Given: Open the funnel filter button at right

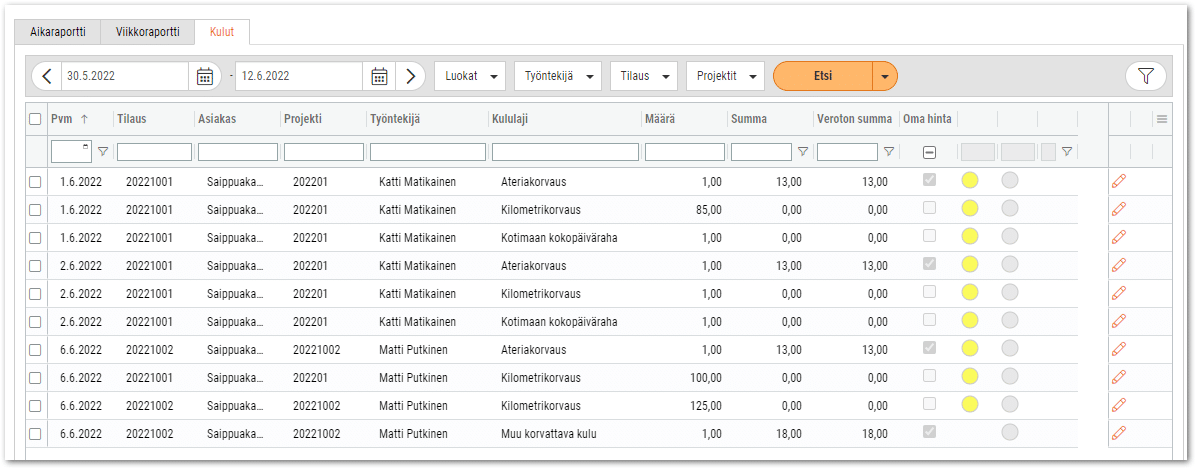Looking at the screenshot, I should [1146, 75].
